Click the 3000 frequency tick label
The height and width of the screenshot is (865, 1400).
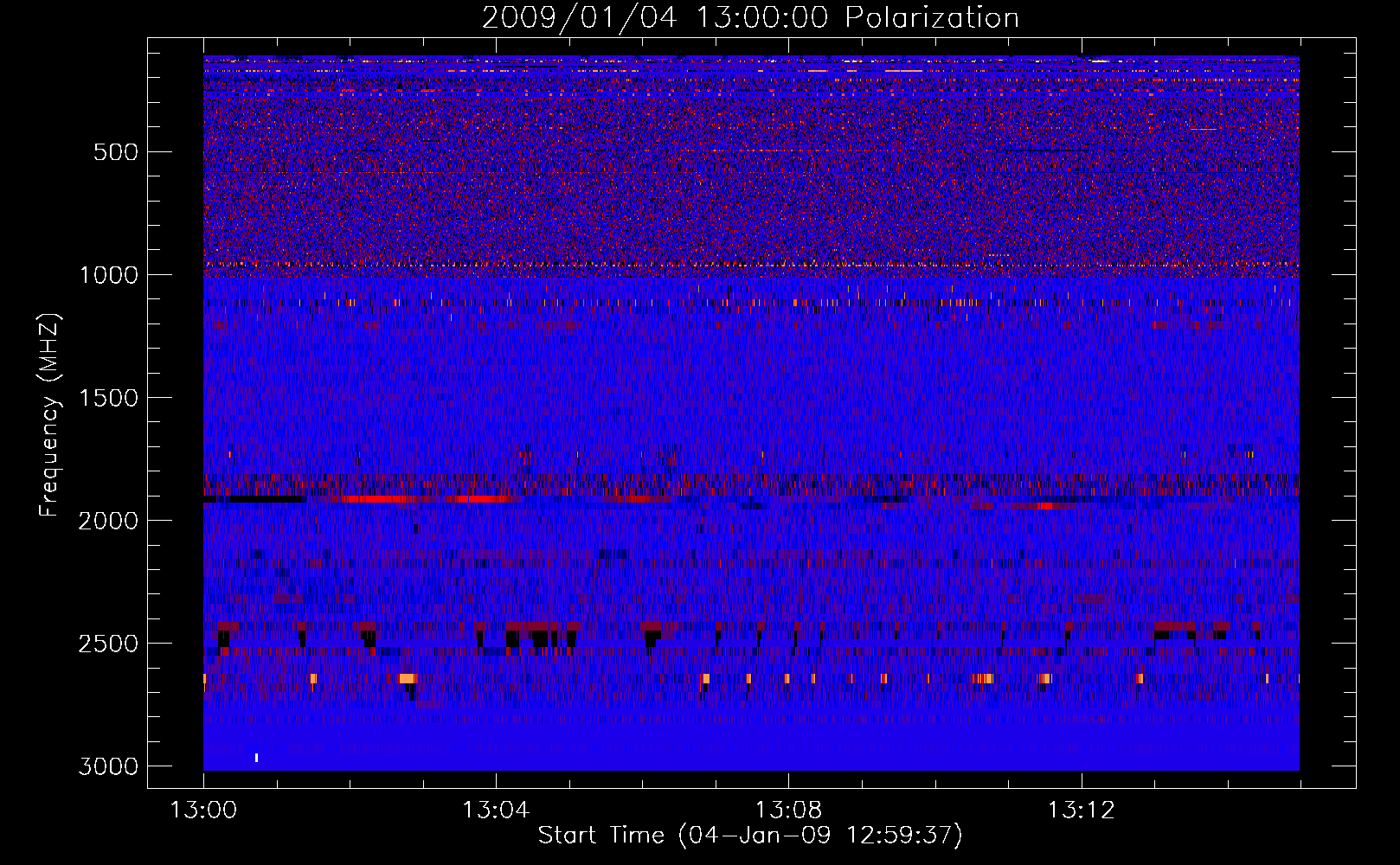[x=108, y=767]
